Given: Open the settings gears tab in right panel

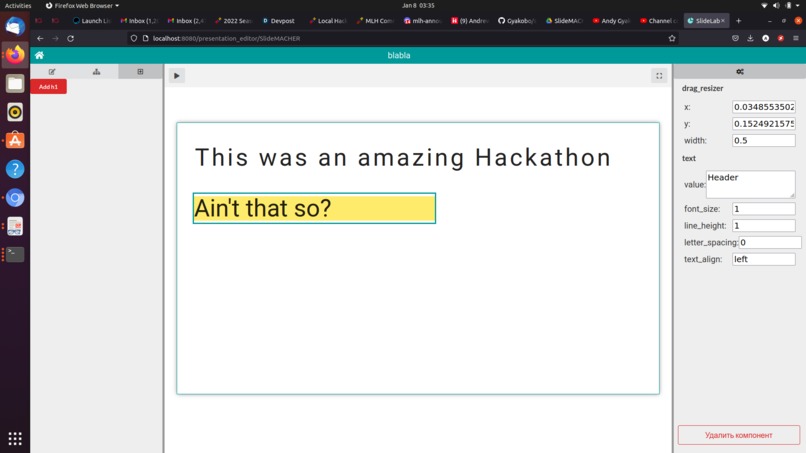Looking at the screenshot, I should [x=740, y=71].
